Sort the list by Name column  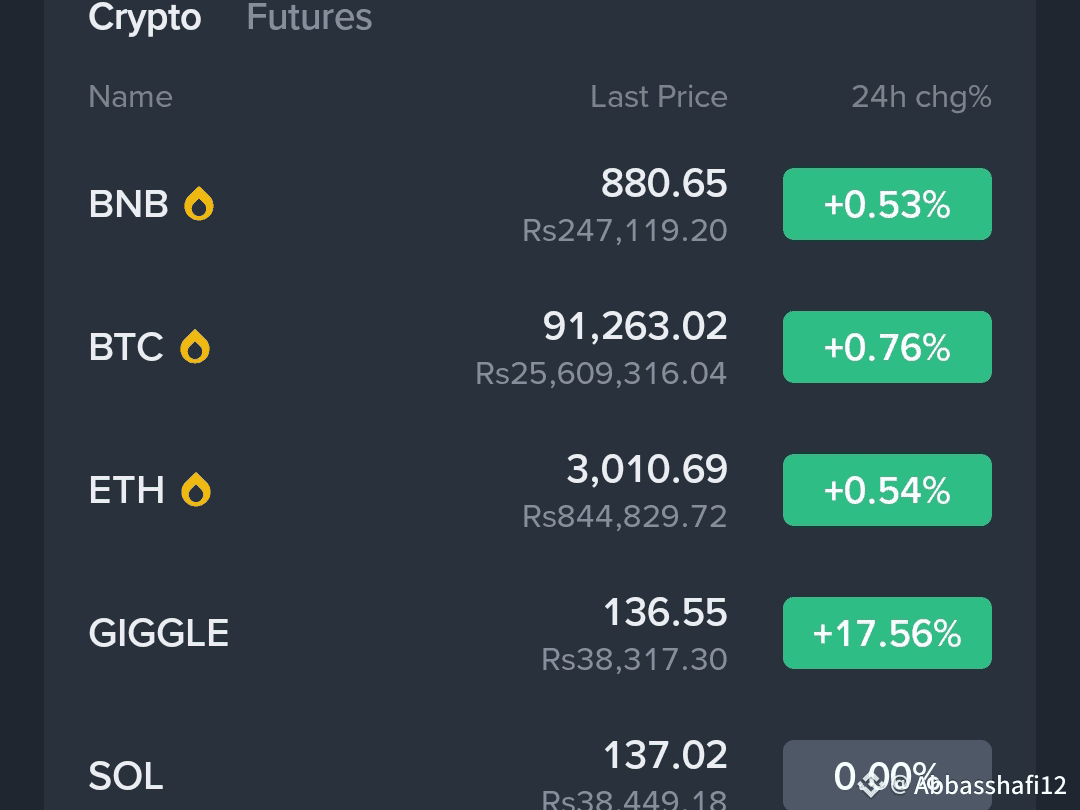[x=130, y=96]
